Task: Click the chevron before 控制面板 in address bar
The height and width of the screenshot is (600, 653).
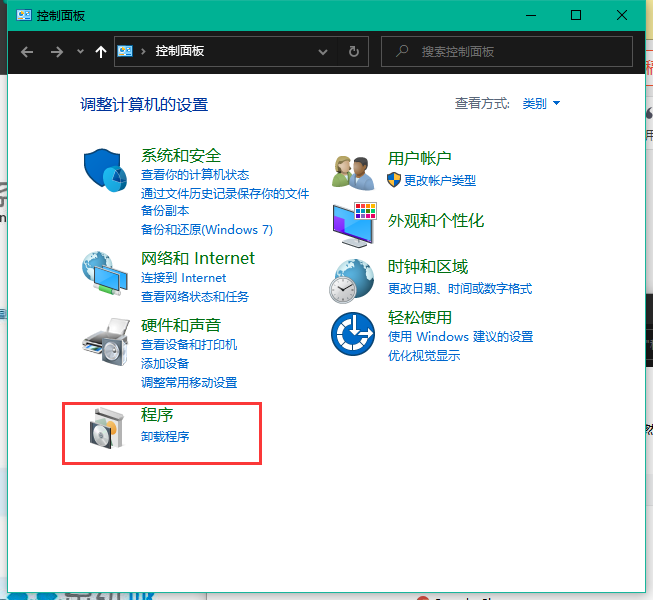Action: [x=143, y=52]
